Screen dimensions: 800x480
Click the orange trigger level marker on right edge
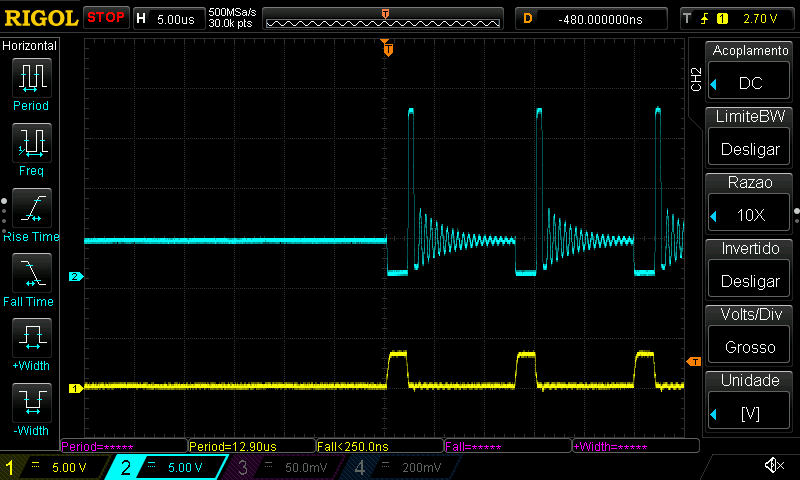pos(694,362)
